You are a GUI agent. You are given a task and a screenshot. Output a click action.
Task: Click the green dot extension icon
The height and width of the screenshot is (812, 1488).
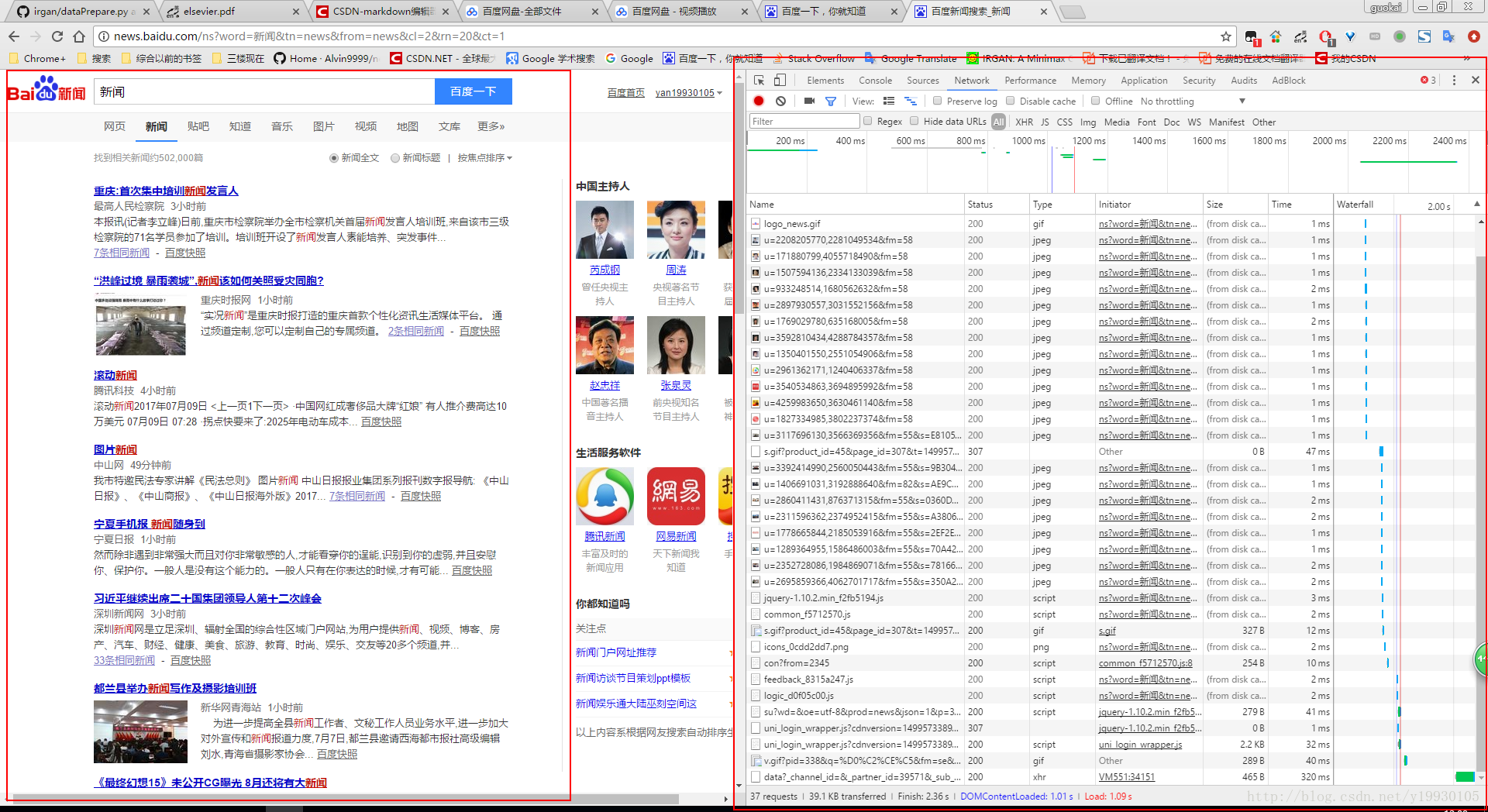coord(1400,36)
